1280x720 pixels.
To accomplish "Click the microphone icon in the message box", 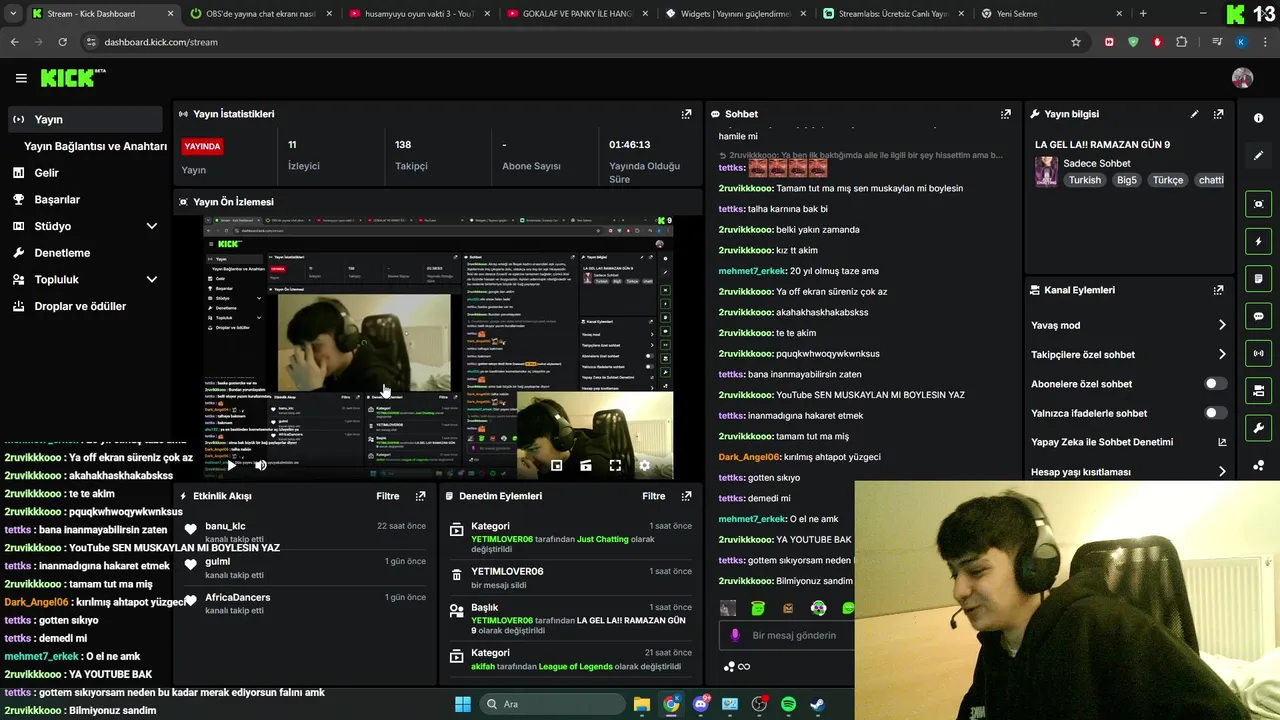I will tap(735, 635).
